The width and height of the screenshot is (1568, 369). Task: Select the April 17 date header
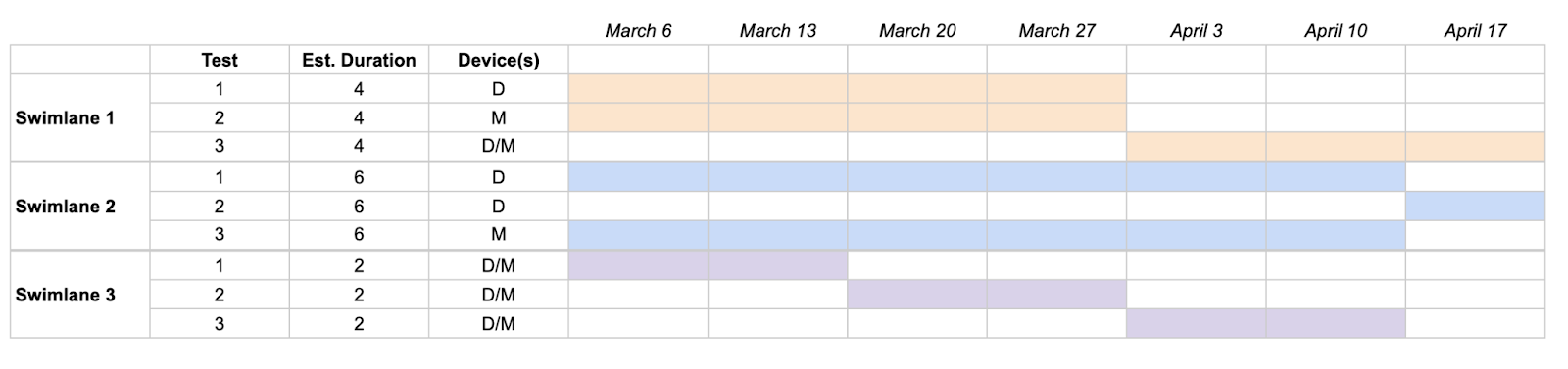pyautogui.click(x=1475, y=30)
